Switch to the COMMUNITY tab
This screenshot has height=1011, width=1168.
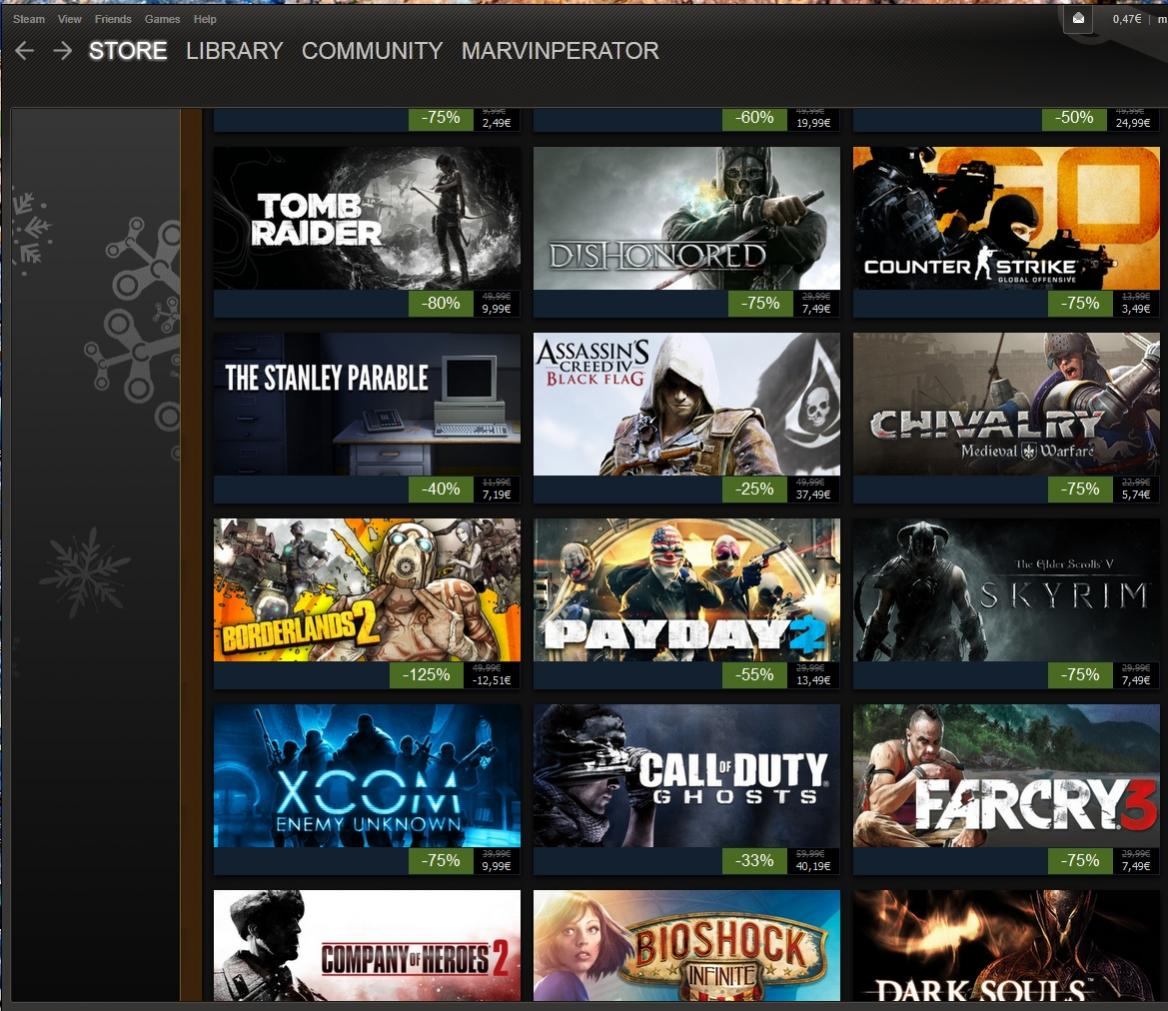point(372,51)
